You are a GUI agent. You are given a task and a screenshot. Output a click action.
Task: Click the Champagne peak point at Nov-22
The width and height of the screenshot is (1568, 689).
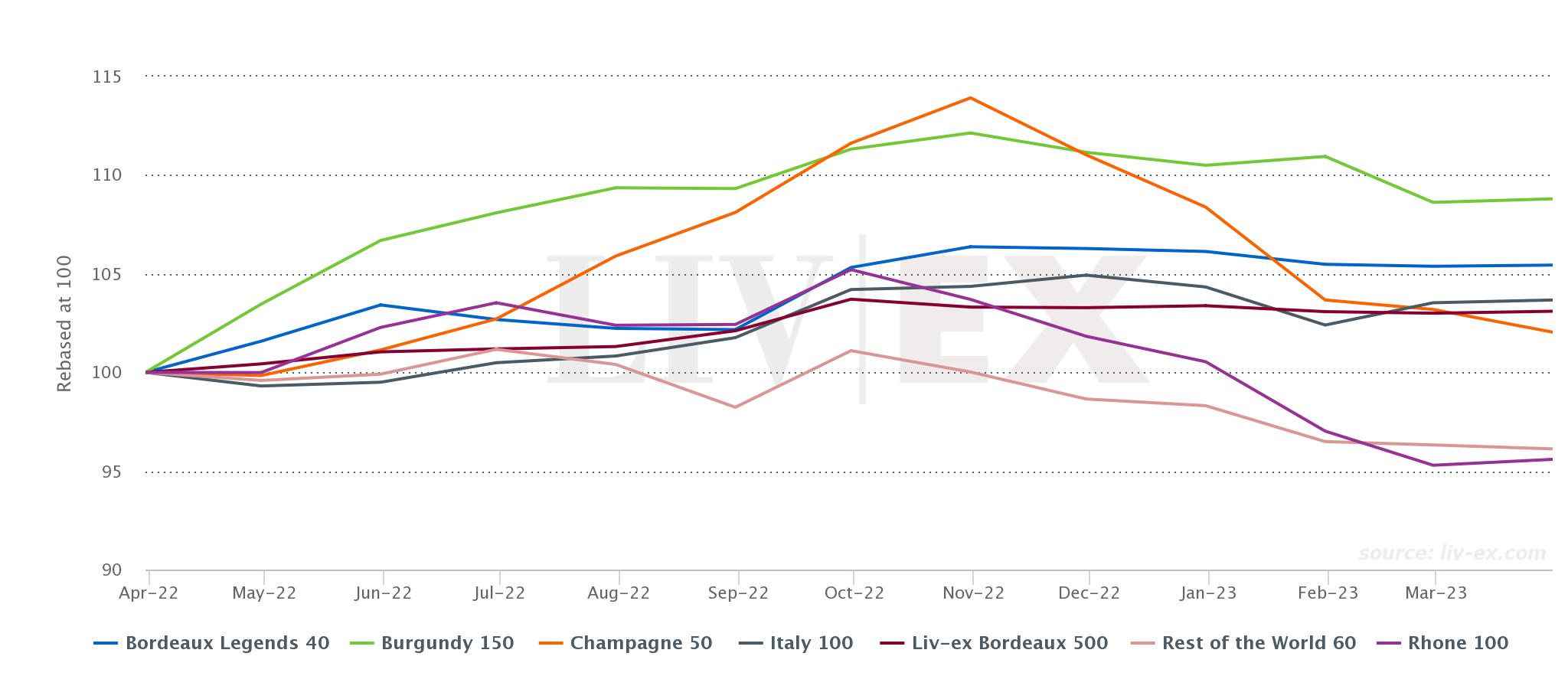click(x=971, y=98)
